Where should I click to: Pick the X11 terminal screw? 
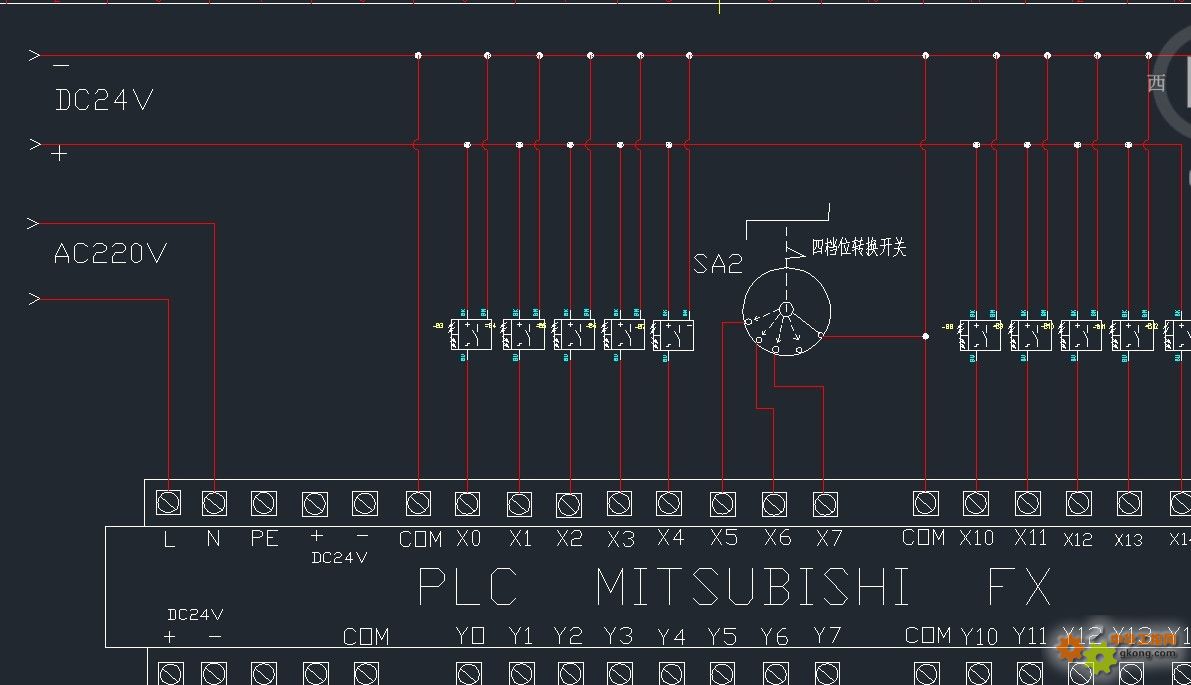(1028, 503)
